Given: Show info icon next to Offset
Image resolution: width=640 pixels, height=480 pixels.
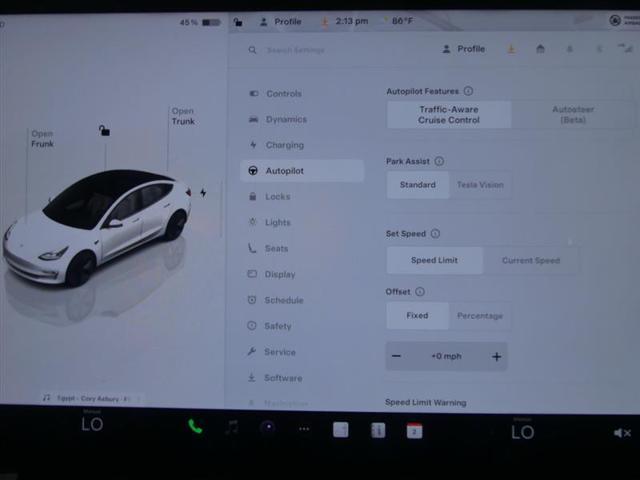Looking at the screenshot, I should click(420, 292).
